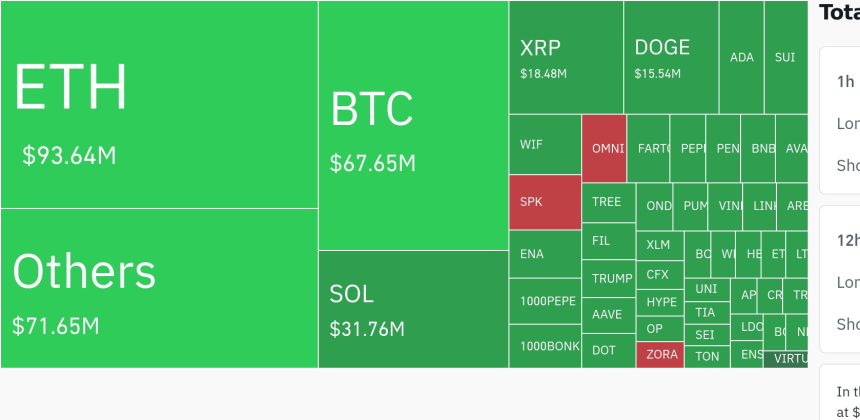Click the SUI heatmap cell
This screenshot has height=420, width=860.
coord(785,58)
